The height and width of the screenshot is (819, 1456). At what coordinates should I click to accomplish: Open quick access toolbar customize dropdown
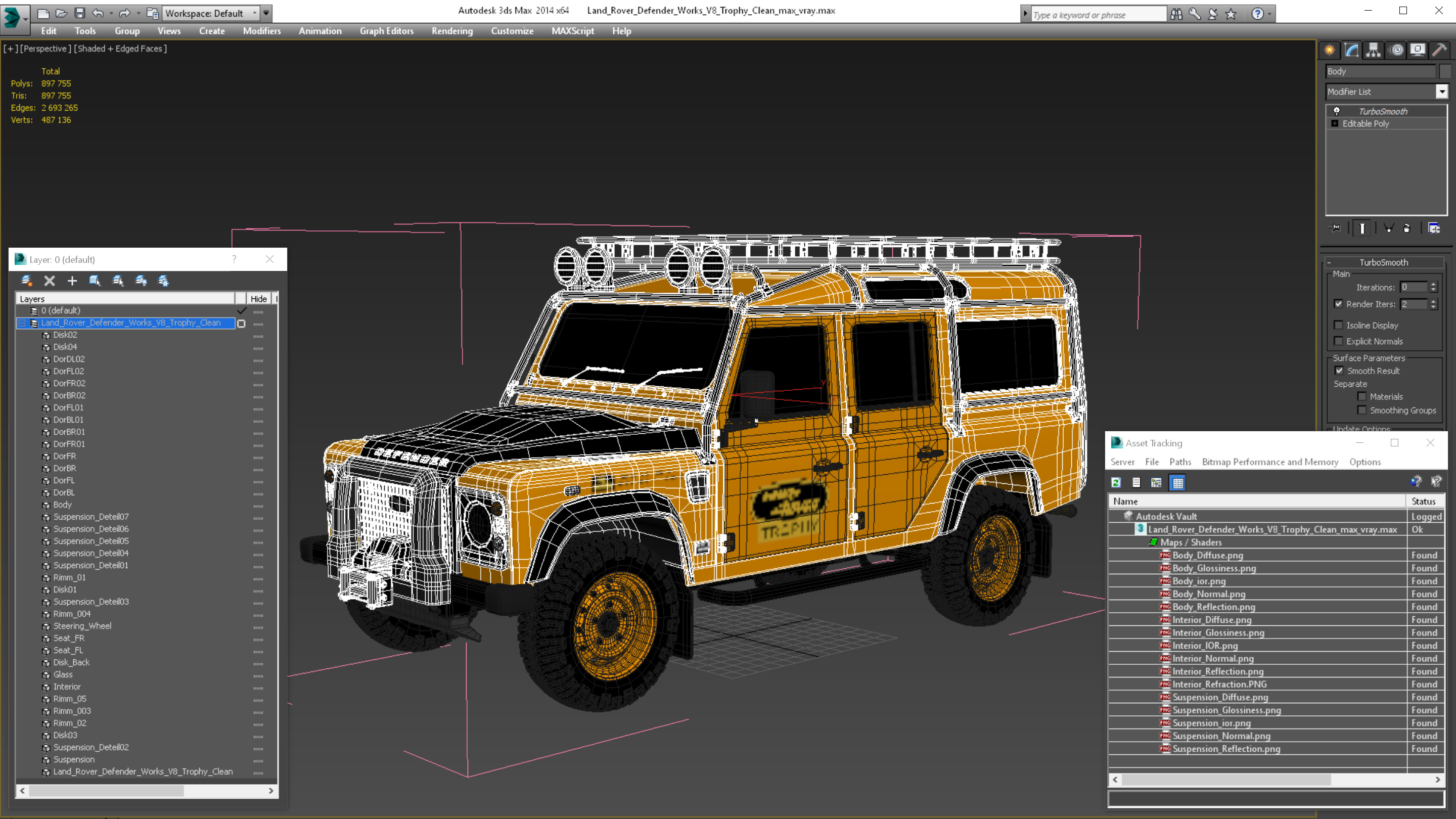pyautogui.click(x=265, y=13)
